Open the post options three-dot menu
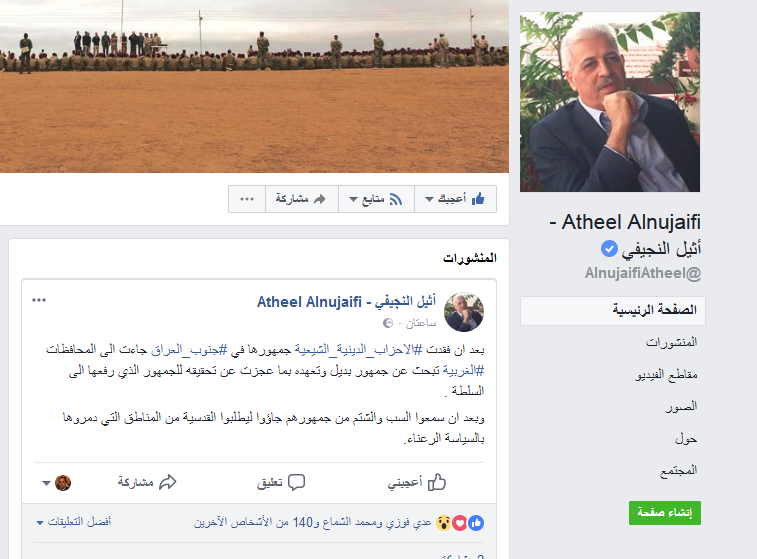 coord(39,300)
